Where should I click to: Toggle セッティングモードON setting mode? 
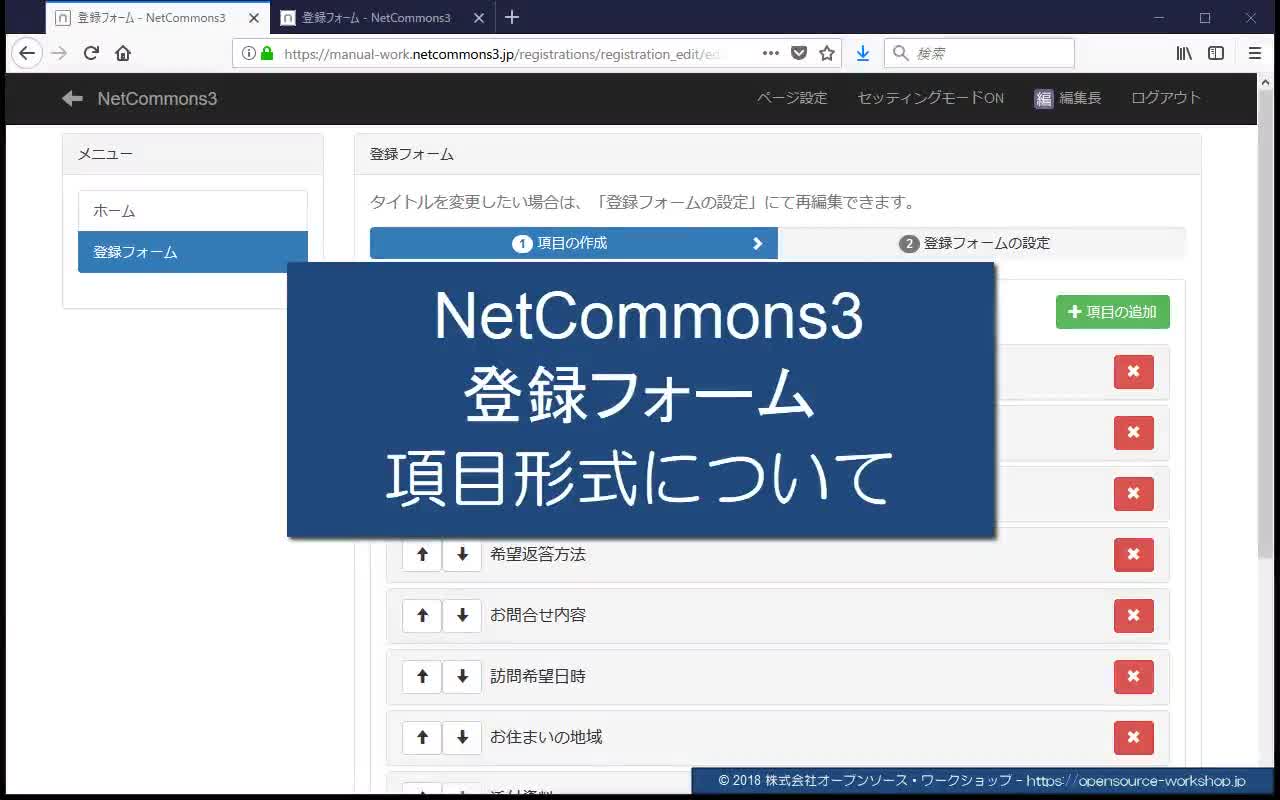(930, 98)
